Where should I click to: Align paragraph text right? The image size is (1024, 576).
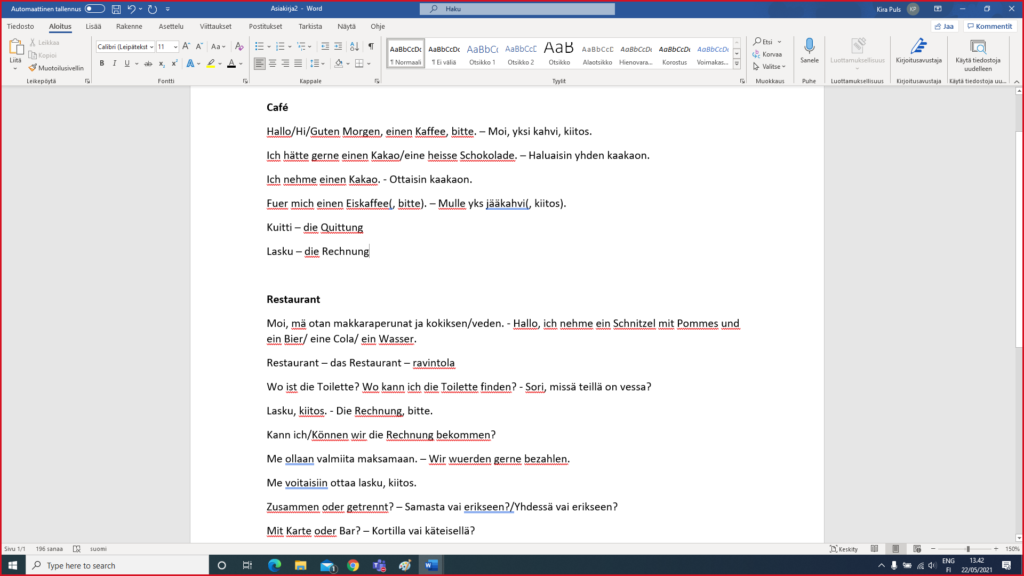285,64
